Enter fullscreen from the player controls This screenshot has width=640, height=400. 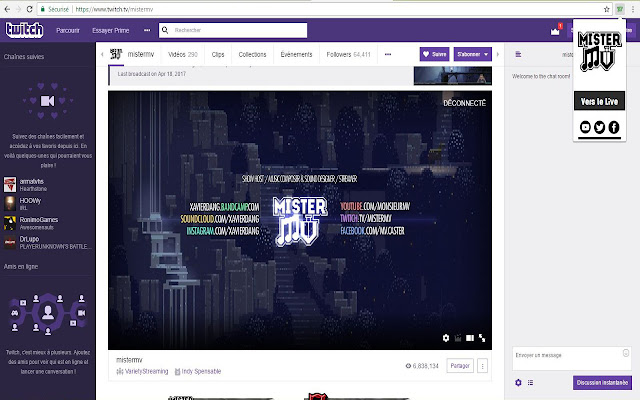point(482,338)
